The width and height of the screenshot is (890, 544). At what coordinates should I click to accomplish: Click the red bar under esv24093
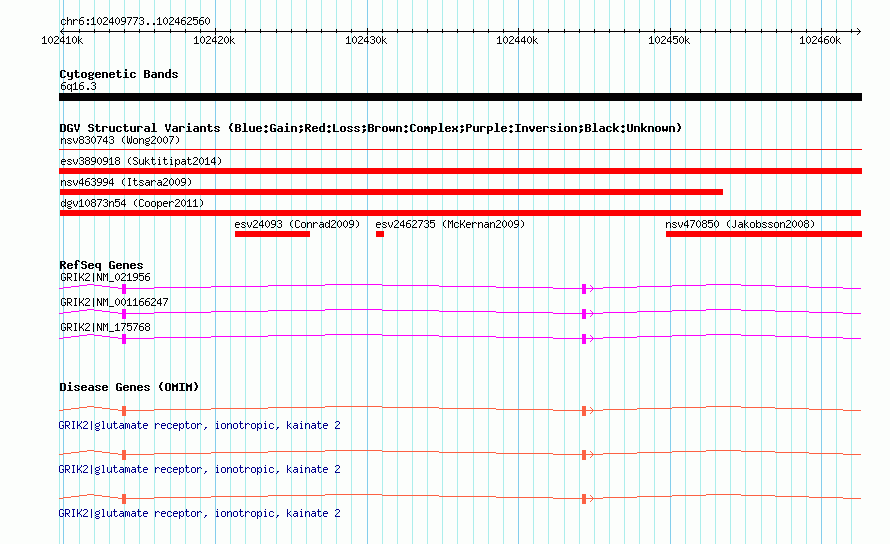coord(272,234)
